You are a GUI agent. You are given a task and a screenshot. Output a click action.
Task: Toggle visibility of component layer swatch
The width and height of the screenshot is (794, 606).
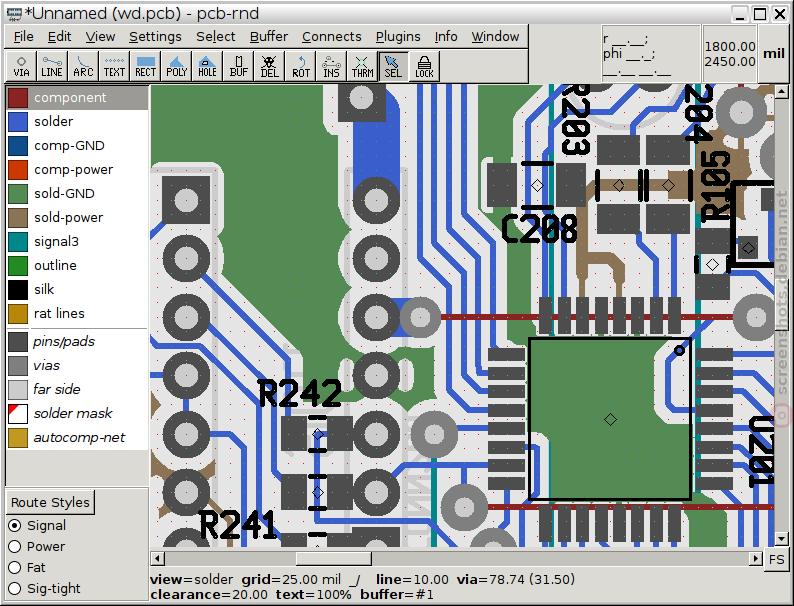(18, 98)
